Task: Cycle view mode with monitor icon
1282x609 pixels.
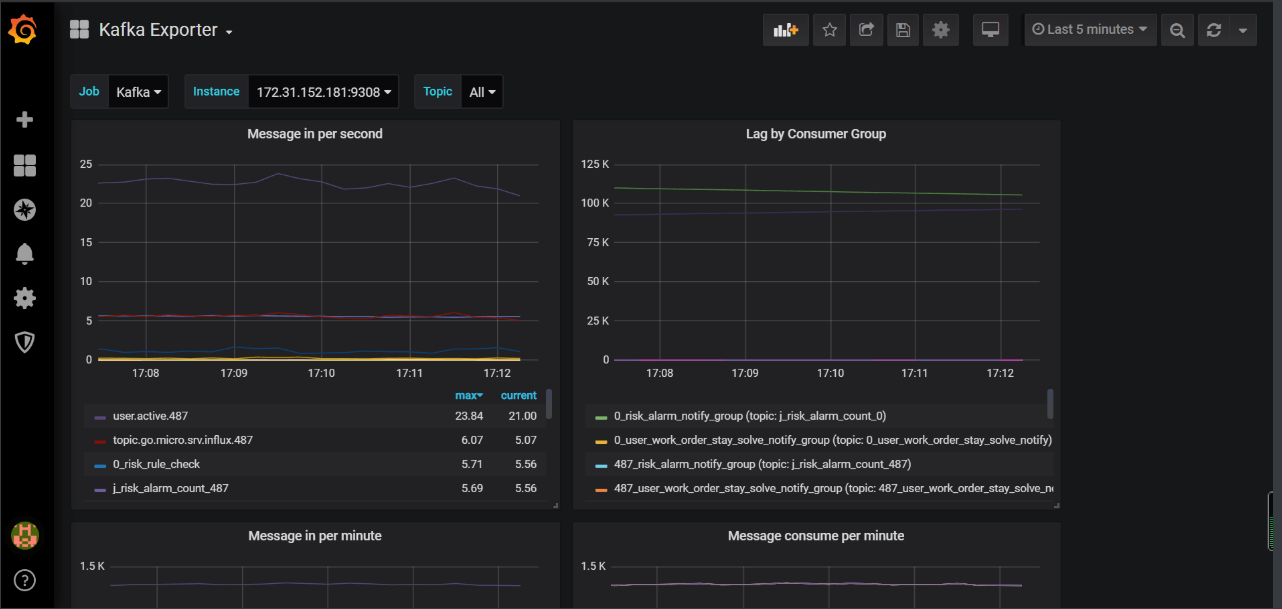Action: [991, 30]
